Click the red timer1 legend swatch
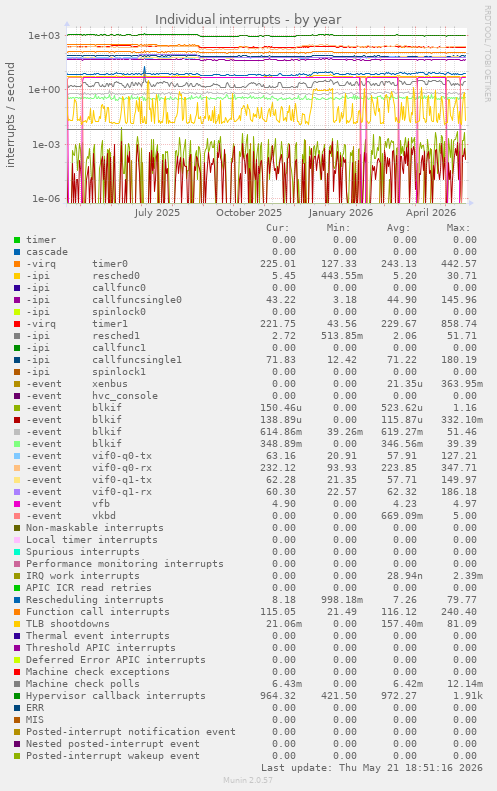Screen dimensions: 497x791 (17, 324)
